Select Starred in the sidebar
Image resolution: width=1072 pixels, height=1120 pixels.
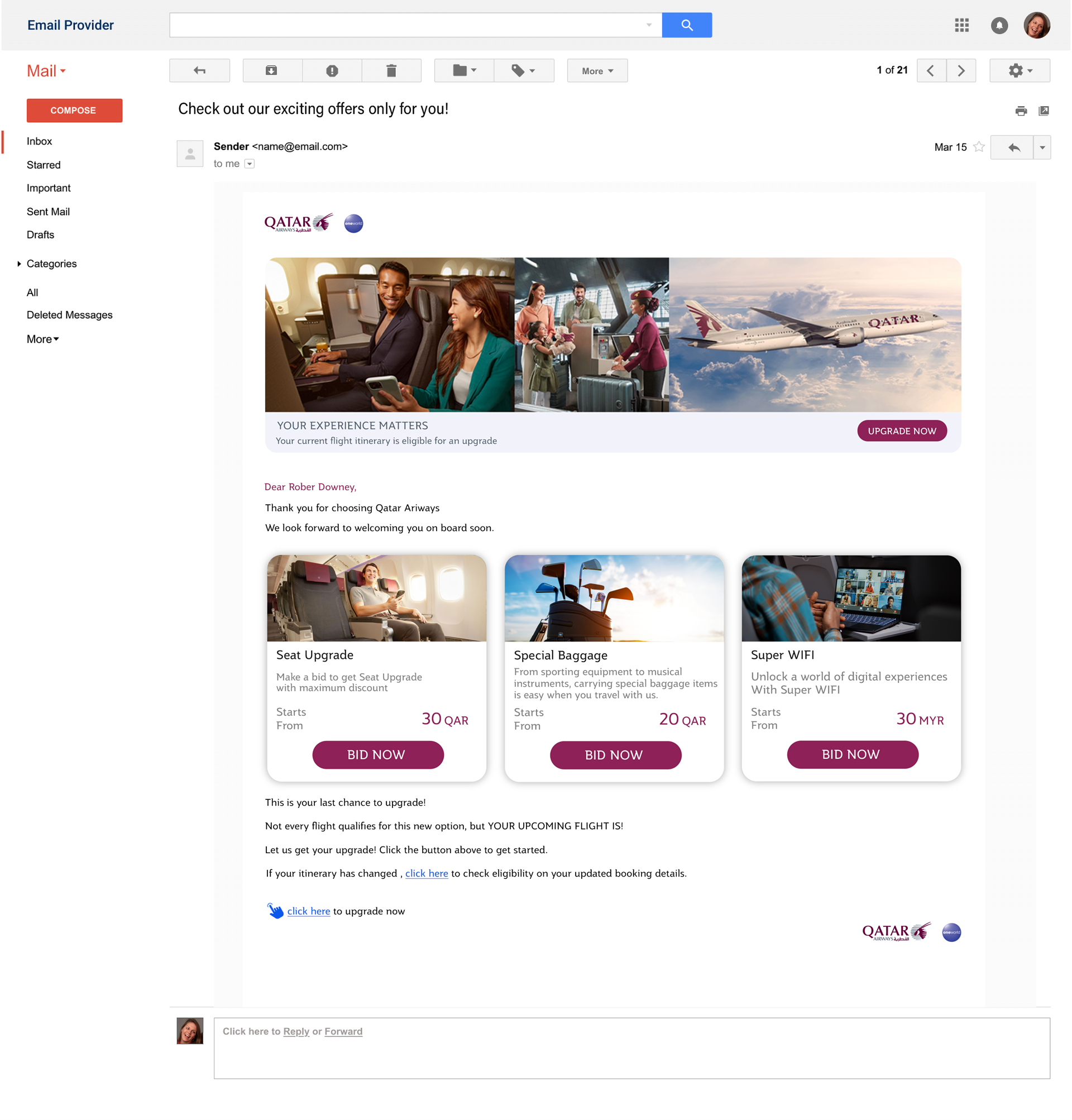(x=44, y=165)
